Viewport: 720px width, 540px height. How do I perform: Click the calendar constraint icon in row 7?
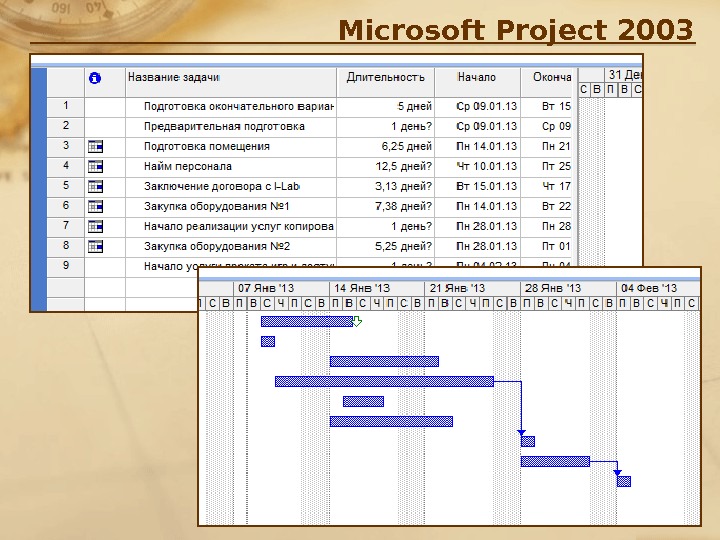[96, 226]
